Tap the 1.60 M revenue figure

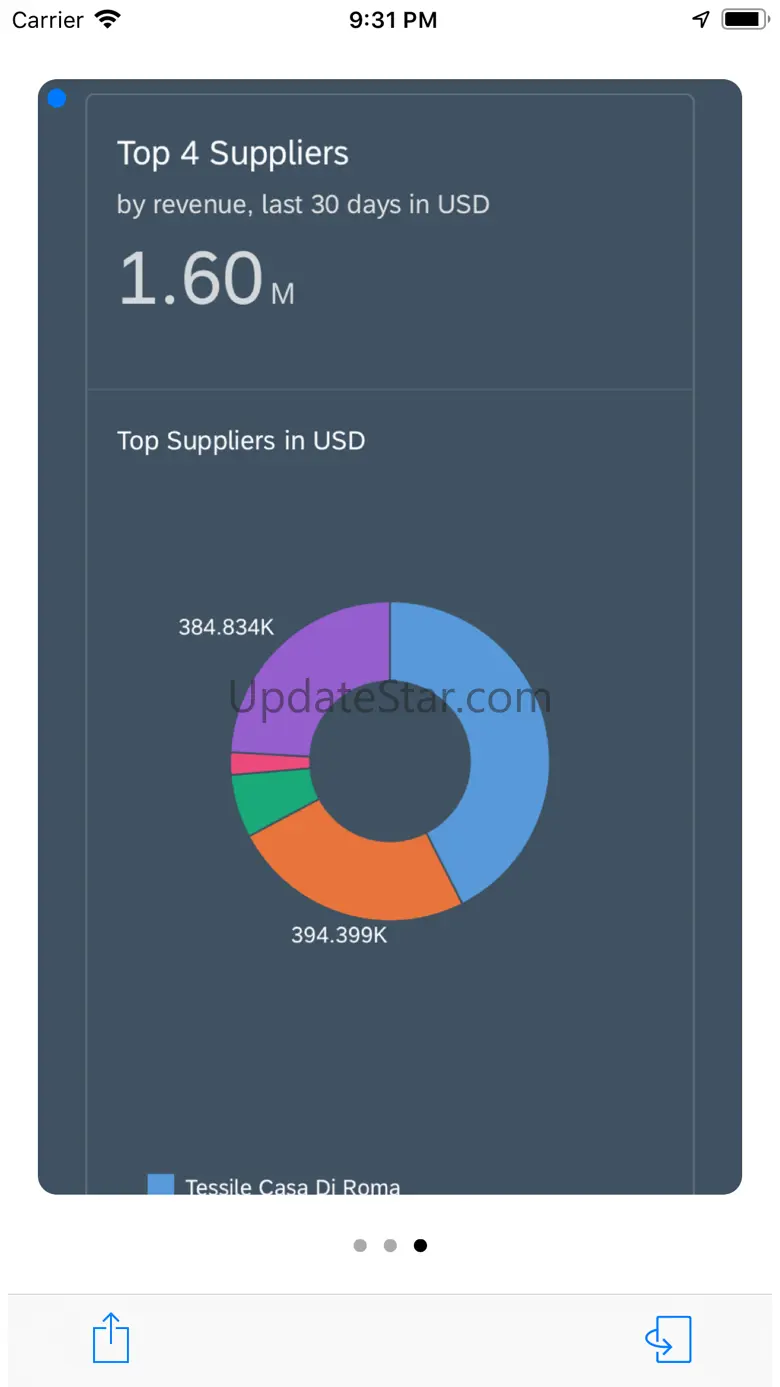[206, 278]
